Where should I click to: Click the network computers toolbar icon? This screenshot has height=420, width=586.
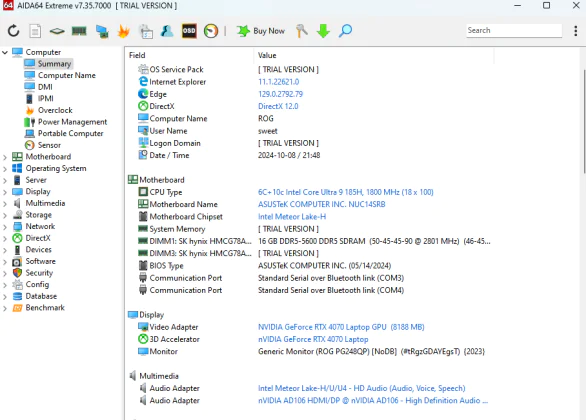(102, 31)
